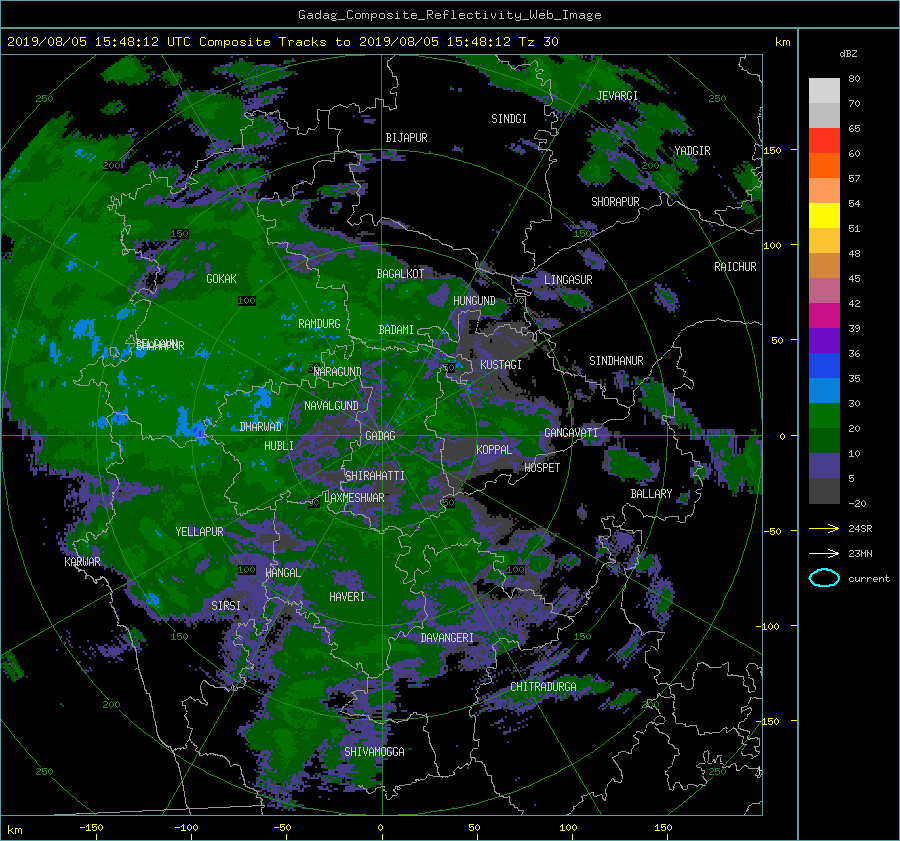This screenshot has width=900, height=841.
Task: Click the BADAMI city label
Action: 396,330
